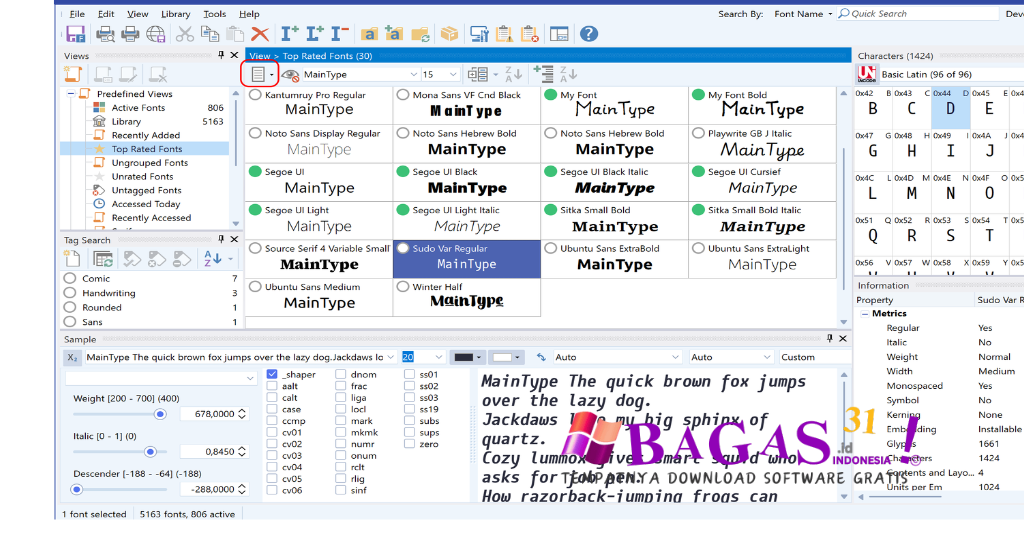
Task: Open the Library menu
Action: click(176, 14)
